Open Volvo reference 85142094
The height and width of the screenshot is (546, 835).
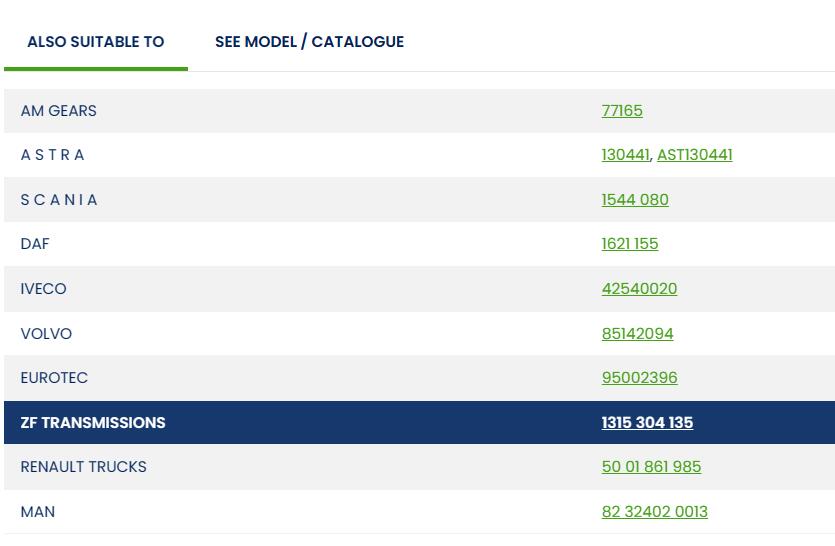tap(637, 334)
